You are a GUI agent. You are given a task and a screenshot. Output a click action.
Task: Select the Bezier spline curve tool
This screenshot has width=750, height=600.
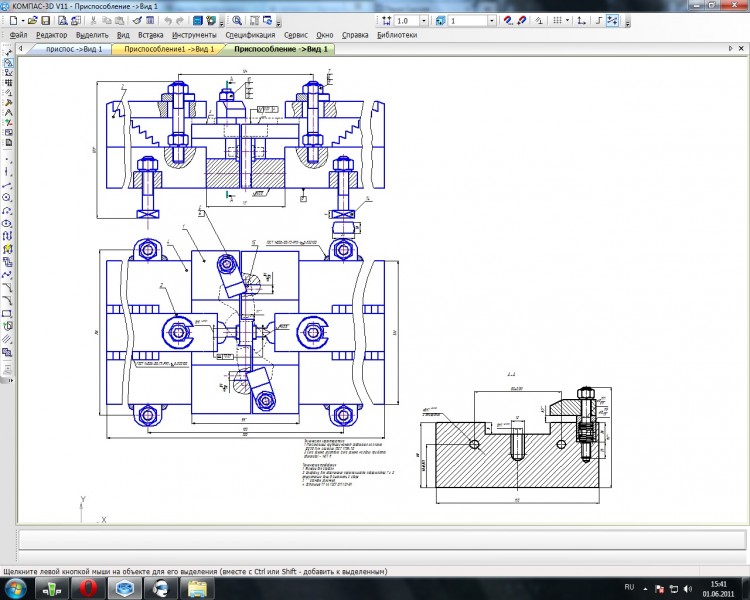pos(7,275)
